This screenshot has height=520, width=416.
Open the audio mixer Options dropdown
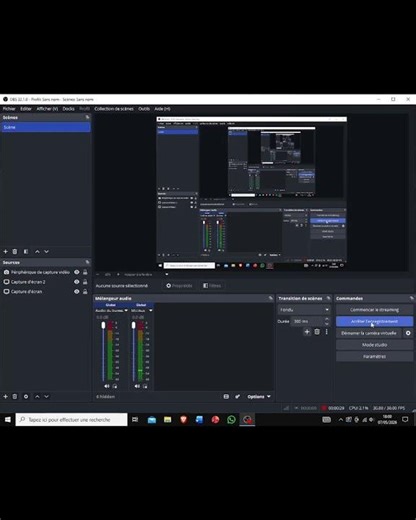(259, 396)
